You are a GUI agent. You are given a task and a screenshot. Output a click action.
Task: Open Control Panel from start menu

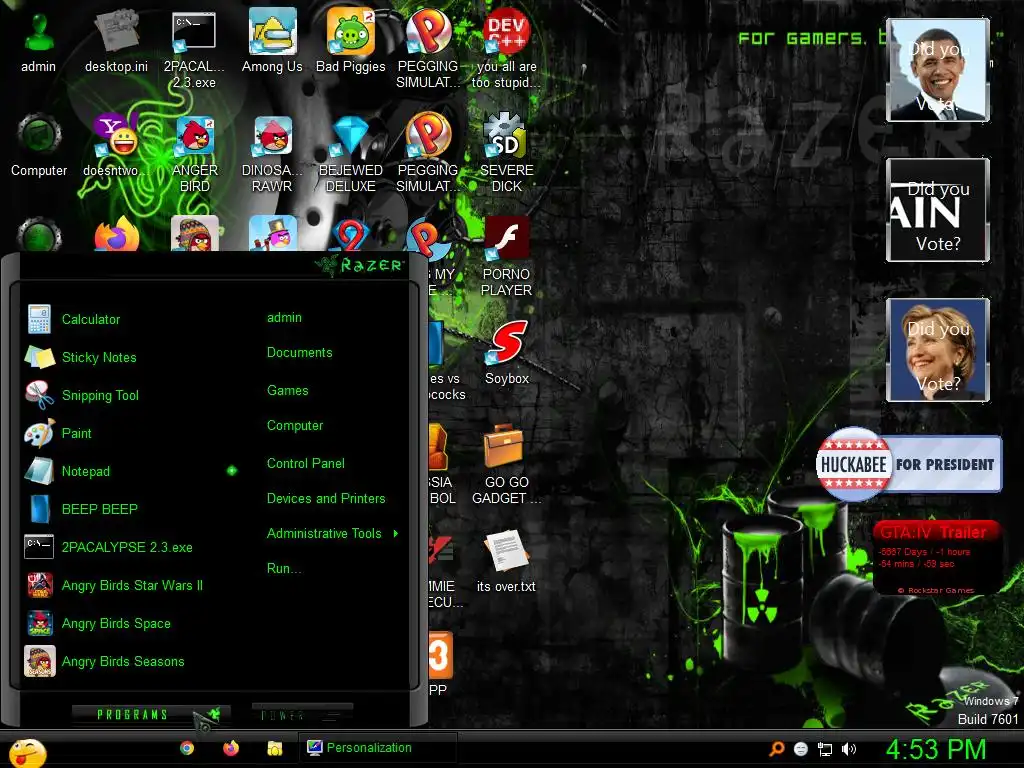tap(306, 464)
